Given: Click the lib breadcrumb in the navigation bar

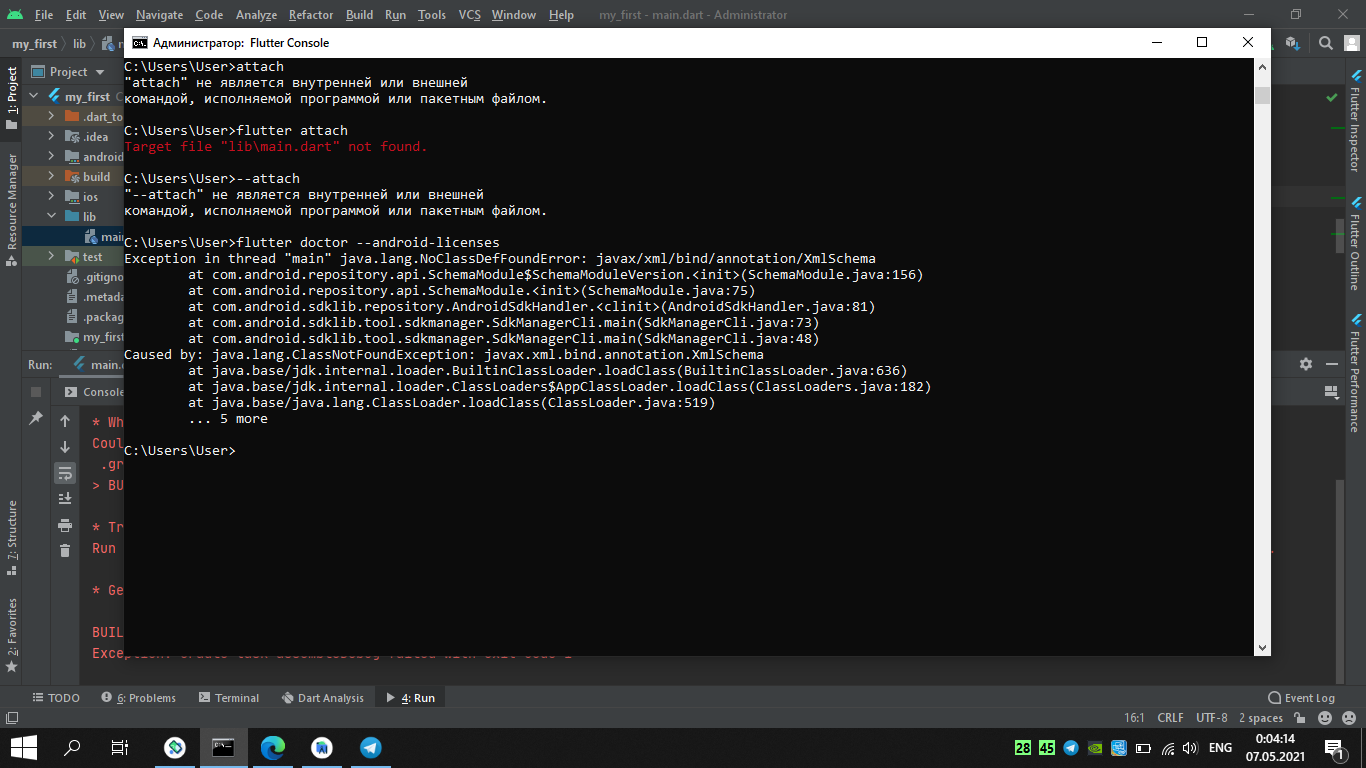Looking at the screenshot, I should click(79, 44).
